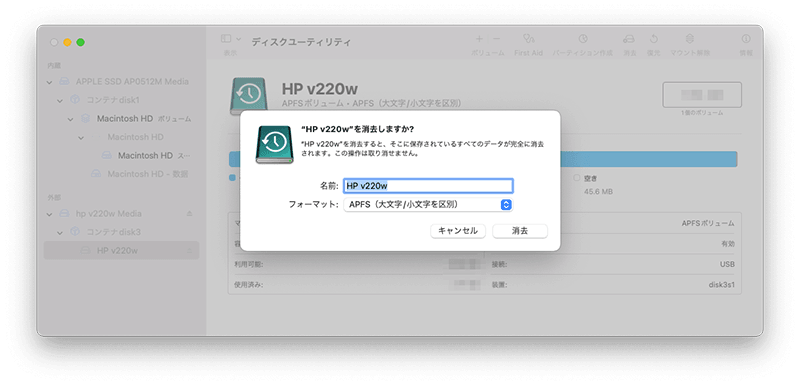
Task: Click the 情報 toolbar icon
Action: pos(746,39)
